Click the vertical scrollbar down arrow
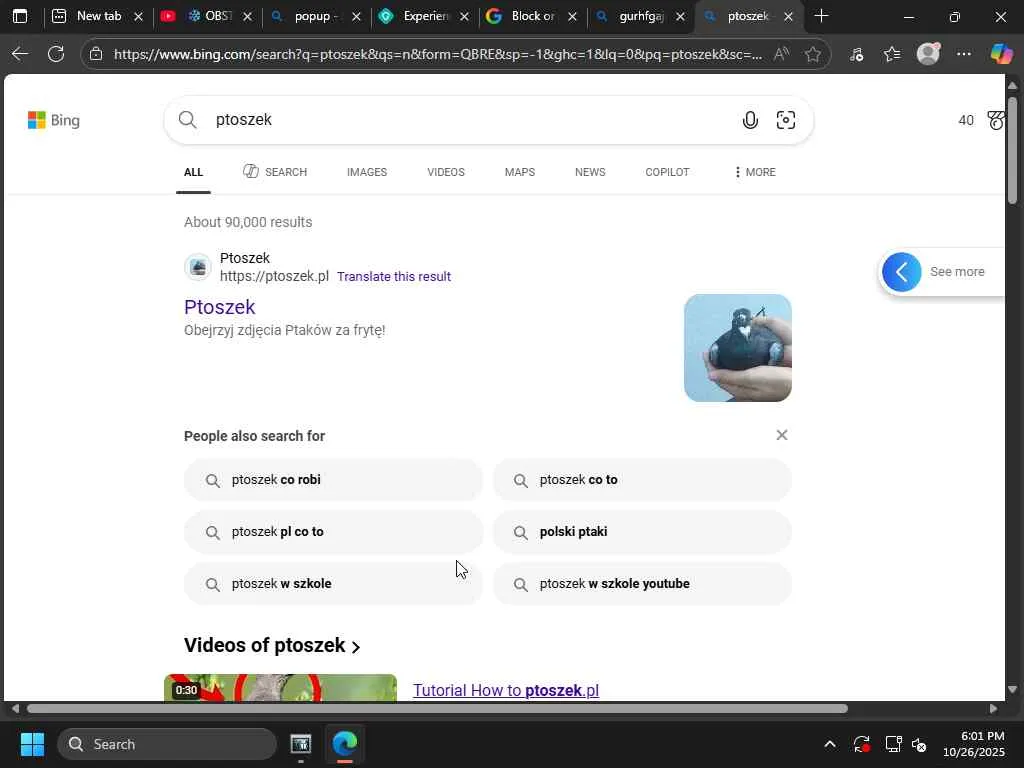The image size is (1024, 768). pyautogui.click(x=1012, y=689)
